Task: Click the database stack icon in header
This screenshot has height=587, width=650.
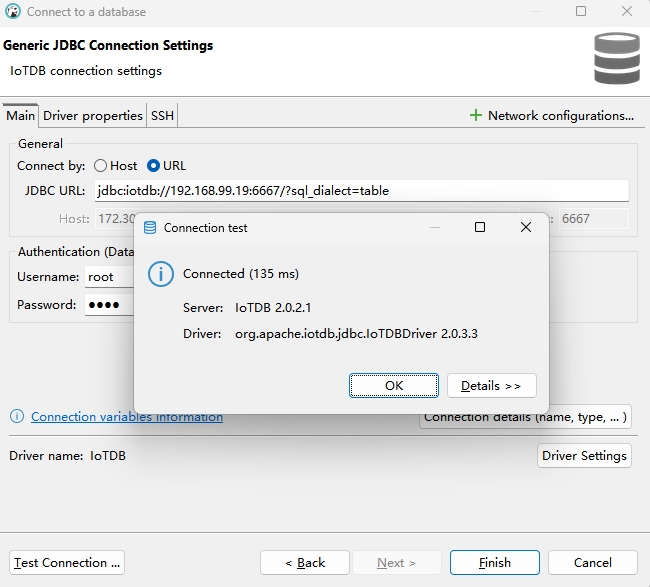Action: tap(616, 59)
